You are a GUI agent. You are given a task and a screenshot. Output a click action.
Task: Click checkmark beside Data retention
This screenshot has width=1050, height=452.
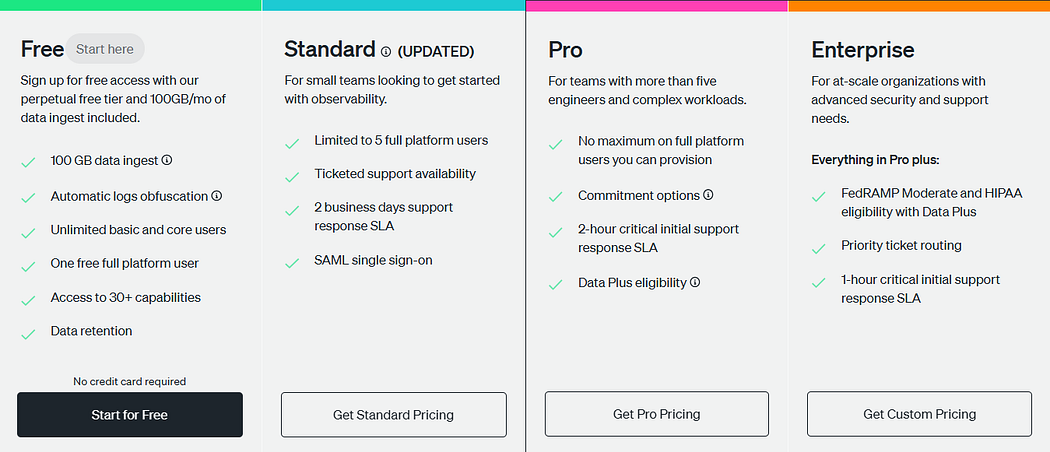[x=28, y=332]
